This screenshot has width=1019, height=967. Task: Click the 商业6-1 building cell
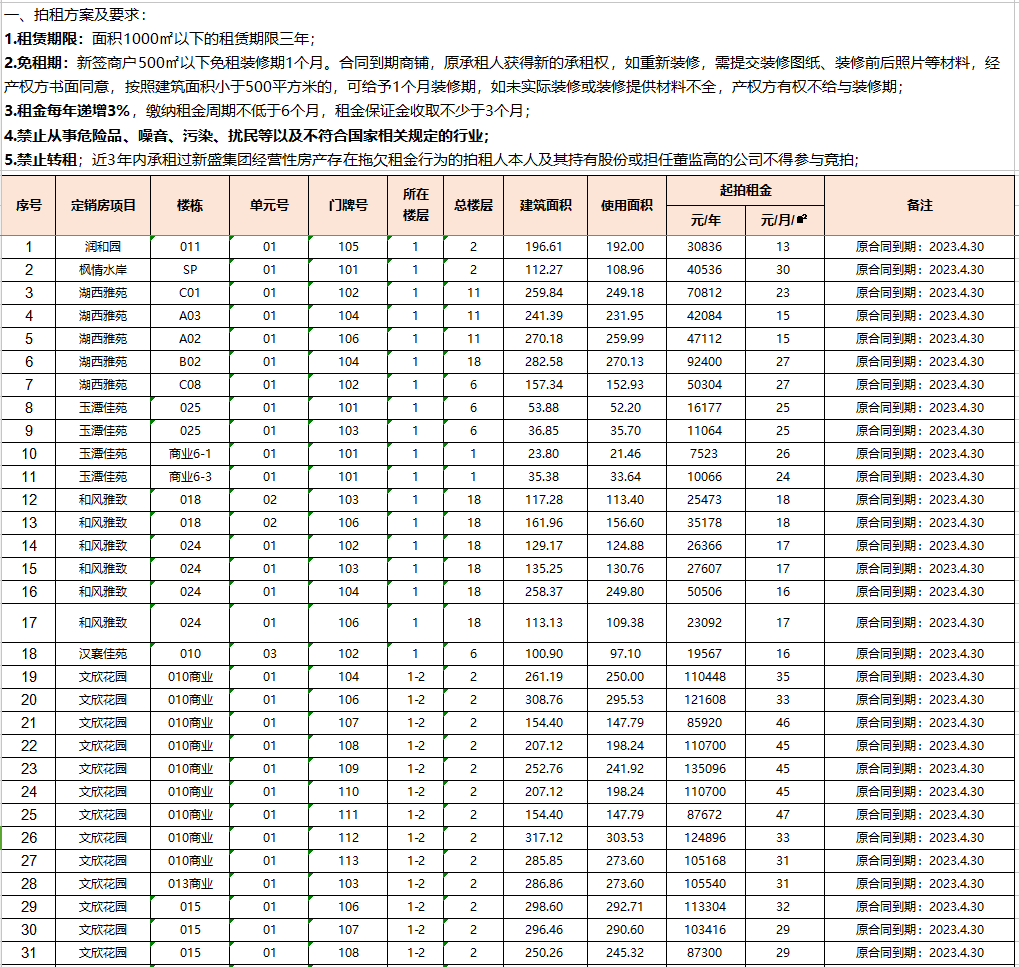coord(190,453)
